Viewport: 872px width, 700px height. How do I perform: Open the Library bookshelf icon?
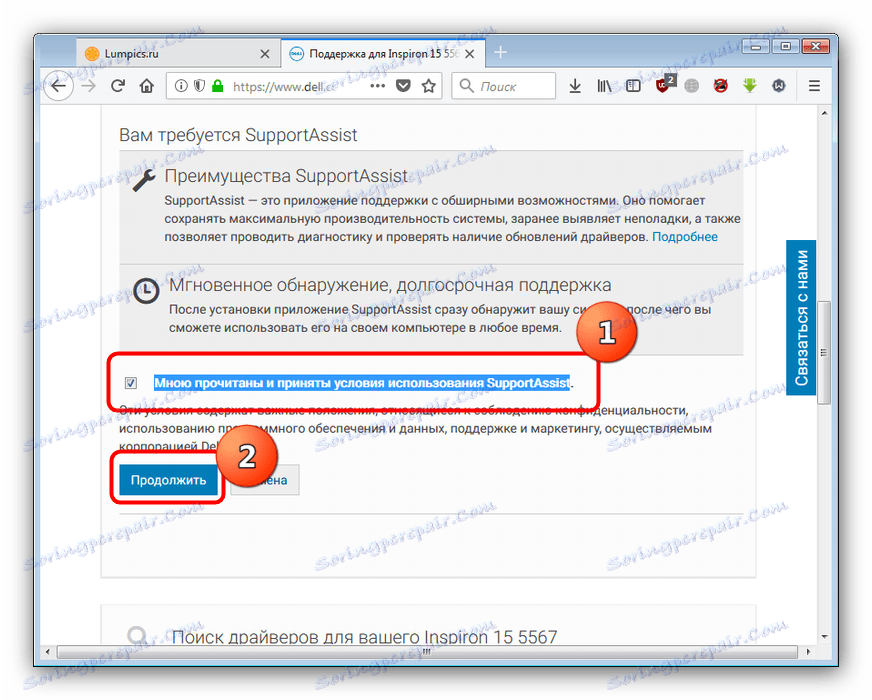[605, 86]
